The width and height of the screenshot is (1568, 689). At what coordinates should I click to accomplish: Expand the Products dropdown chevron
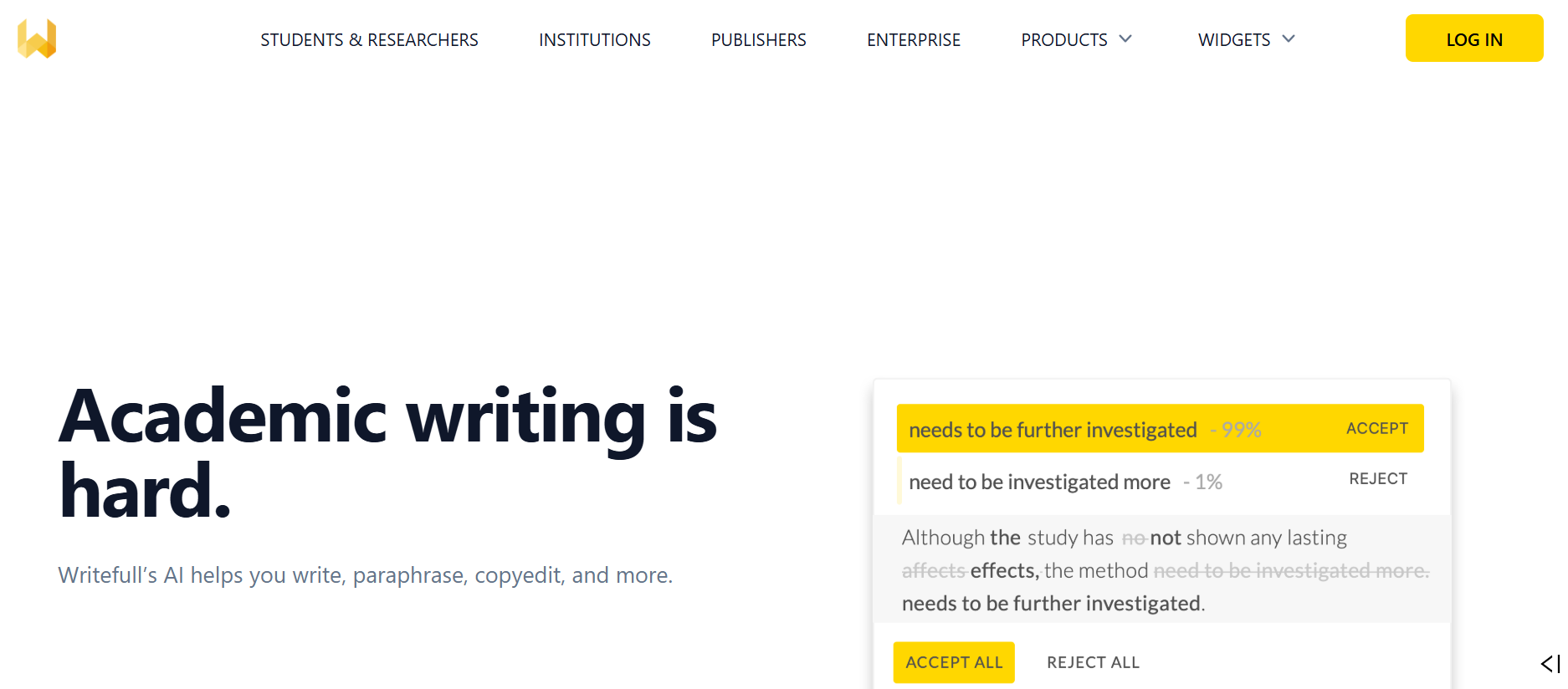pos(1125,39)
